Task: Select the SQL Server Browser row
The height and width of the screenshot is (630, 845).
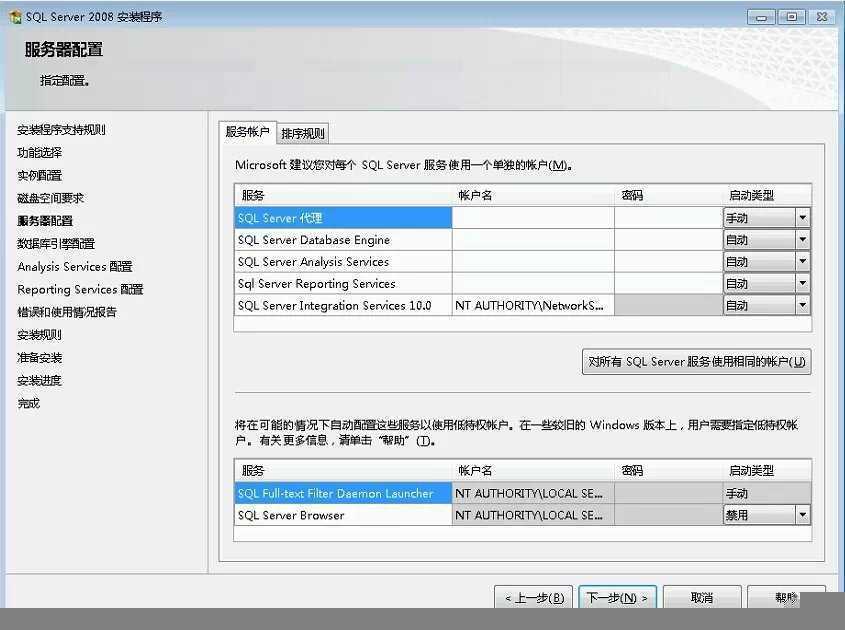Action: (343, 515)
